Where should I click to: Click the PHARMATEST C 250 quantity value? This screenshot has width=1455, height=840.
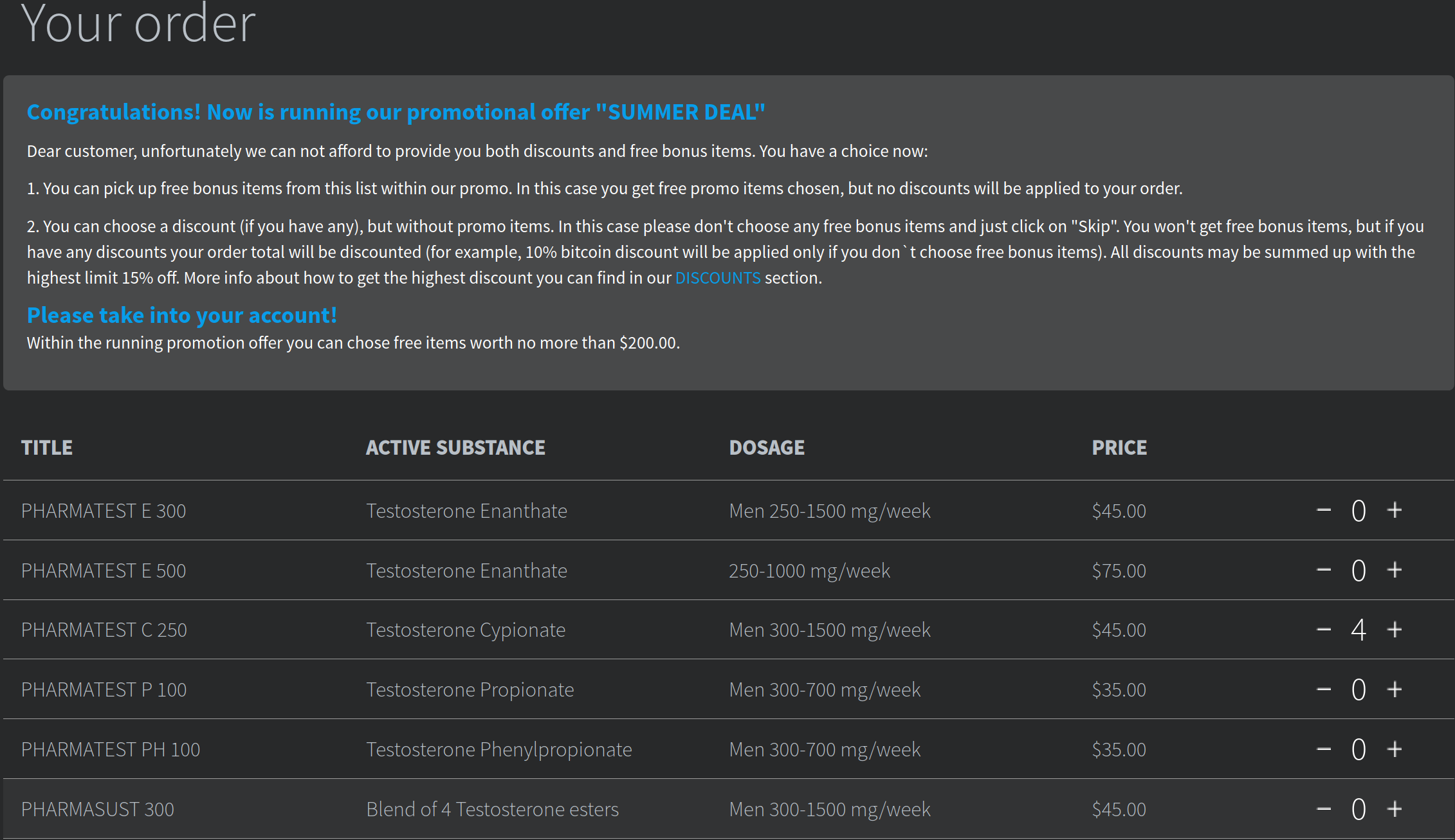pyautogui.click(x=1359, y=630)
